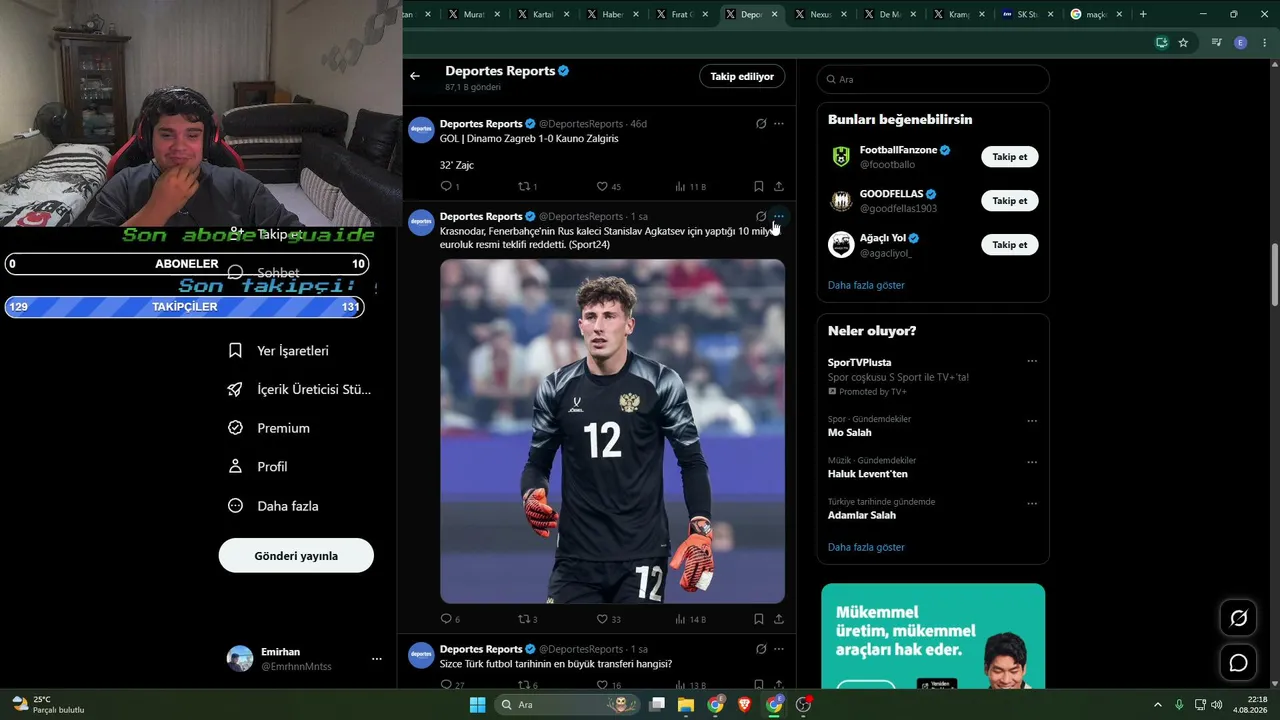The image size is (1280, 720).
Task: Bookmark the Krasnodar Agkatsev post
Action: click(759, 619)
